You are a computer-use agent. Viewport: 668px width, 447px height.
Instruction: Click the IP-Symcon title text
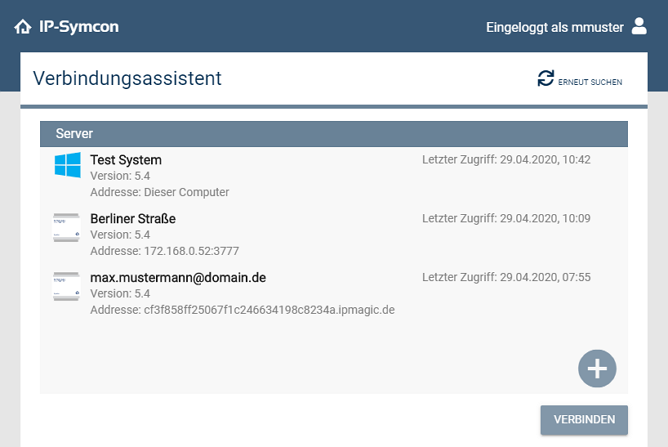tap(78, 27)
